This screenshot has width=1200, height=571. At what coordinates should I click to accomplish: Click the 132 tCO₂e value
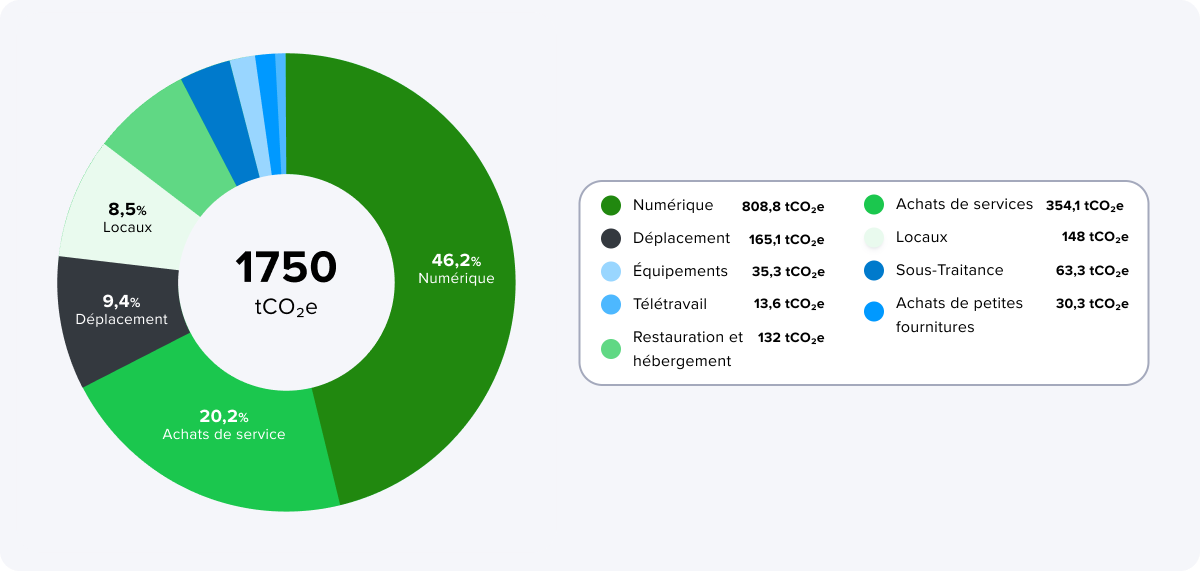[x=791, y=338]
